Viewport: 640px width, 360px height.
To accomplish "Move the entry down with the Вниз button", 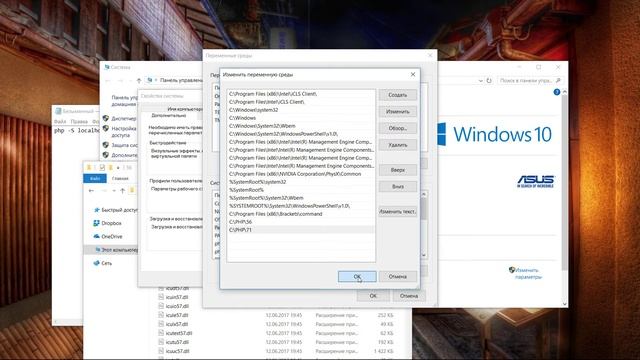I will (398, 187).
